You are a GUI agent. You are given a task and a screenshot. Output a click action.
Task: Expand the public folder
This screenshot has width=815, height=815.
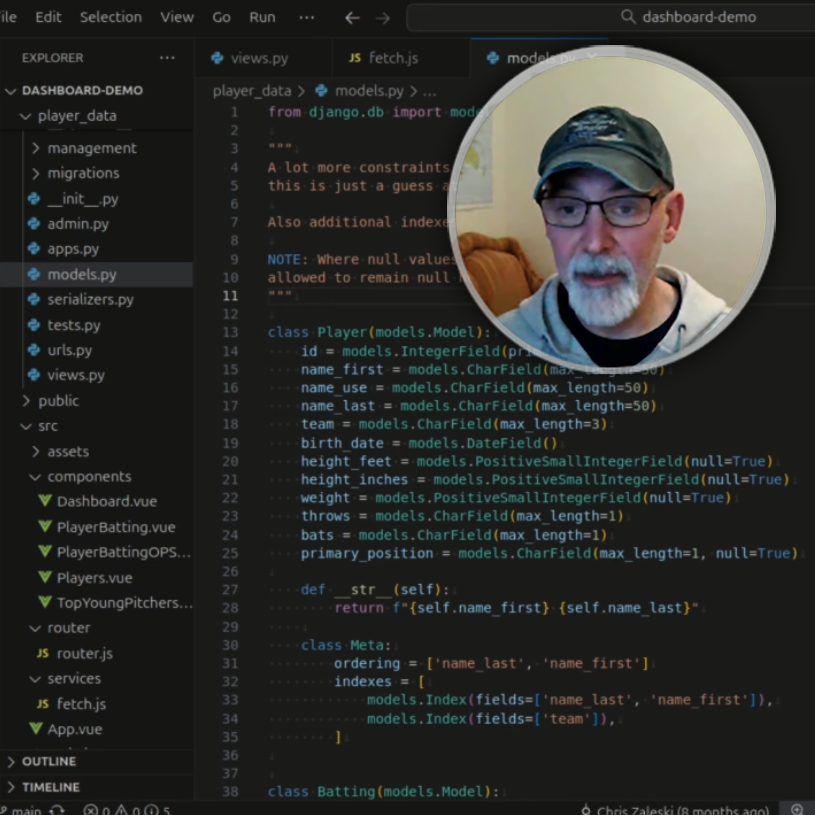point(58,400)
